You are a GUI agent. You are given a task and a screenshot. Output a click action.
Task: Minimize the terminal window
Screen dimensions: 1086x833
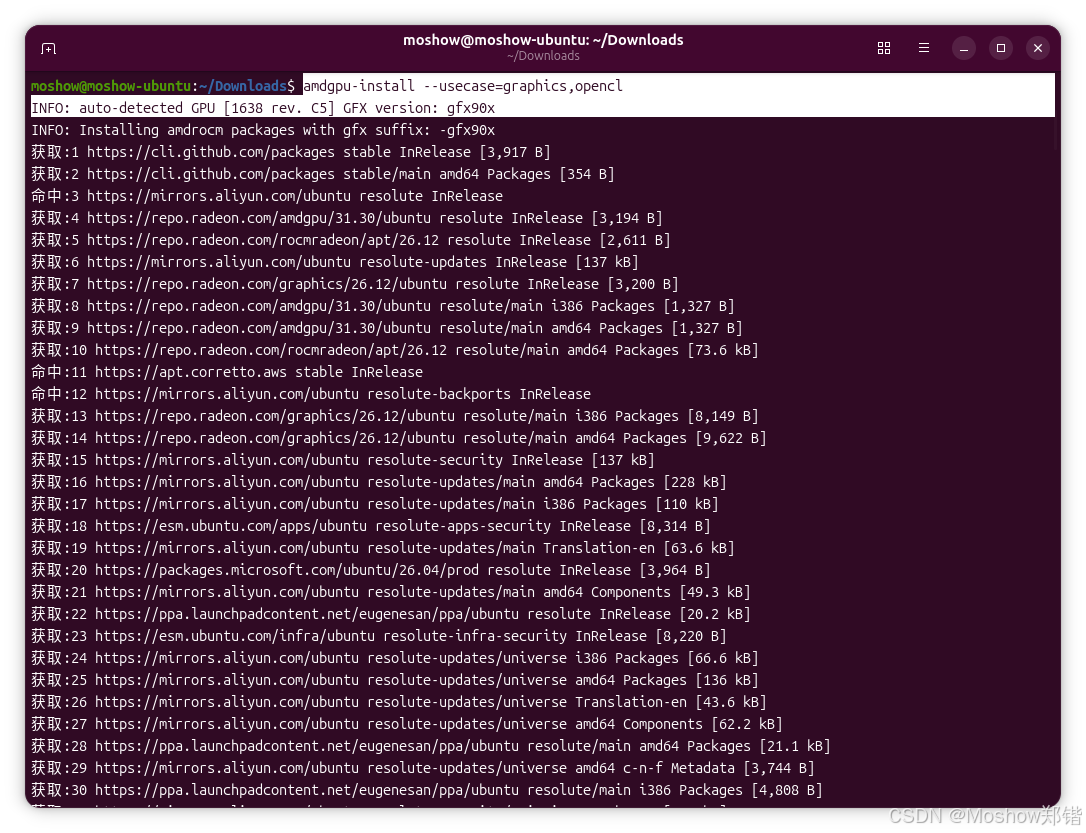coord(963,48)
